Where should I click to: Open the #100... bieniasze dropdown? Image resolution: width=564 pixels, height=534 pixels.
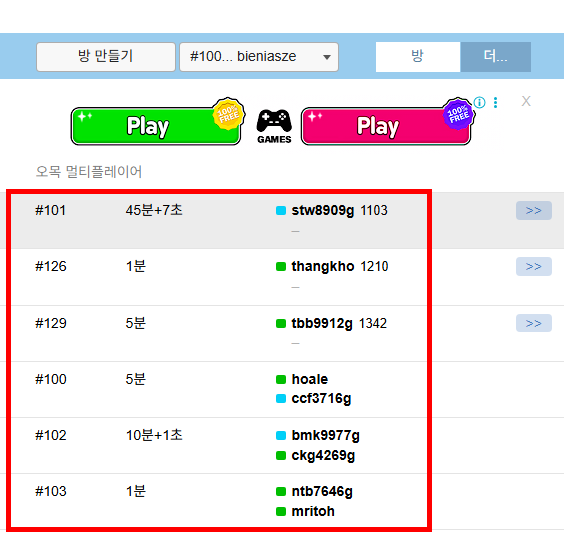pos(259,57)
